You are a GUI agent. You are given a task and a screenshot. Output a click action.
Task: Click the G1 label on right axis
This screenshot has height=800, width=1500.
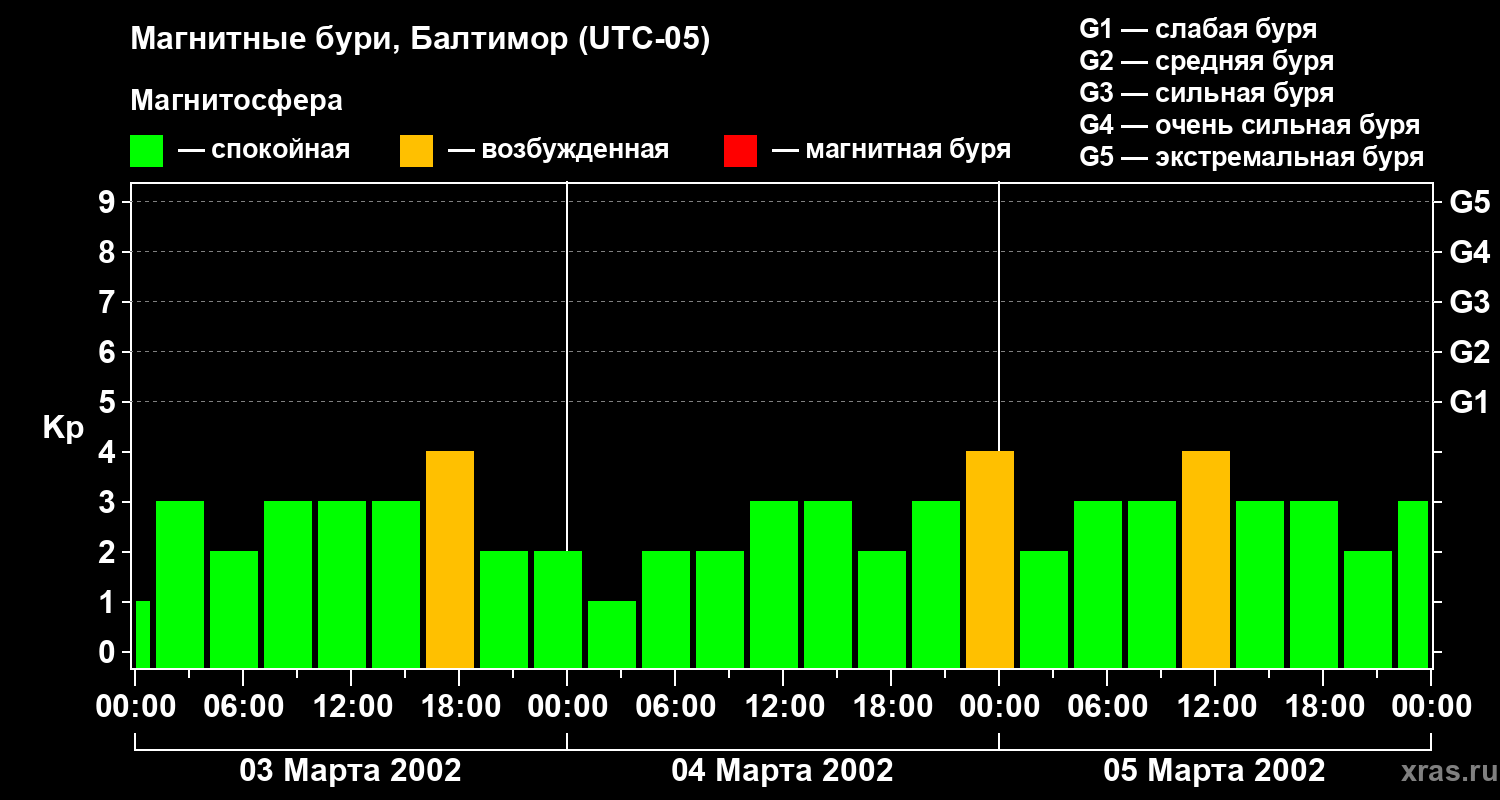(x=1469, y=402)
